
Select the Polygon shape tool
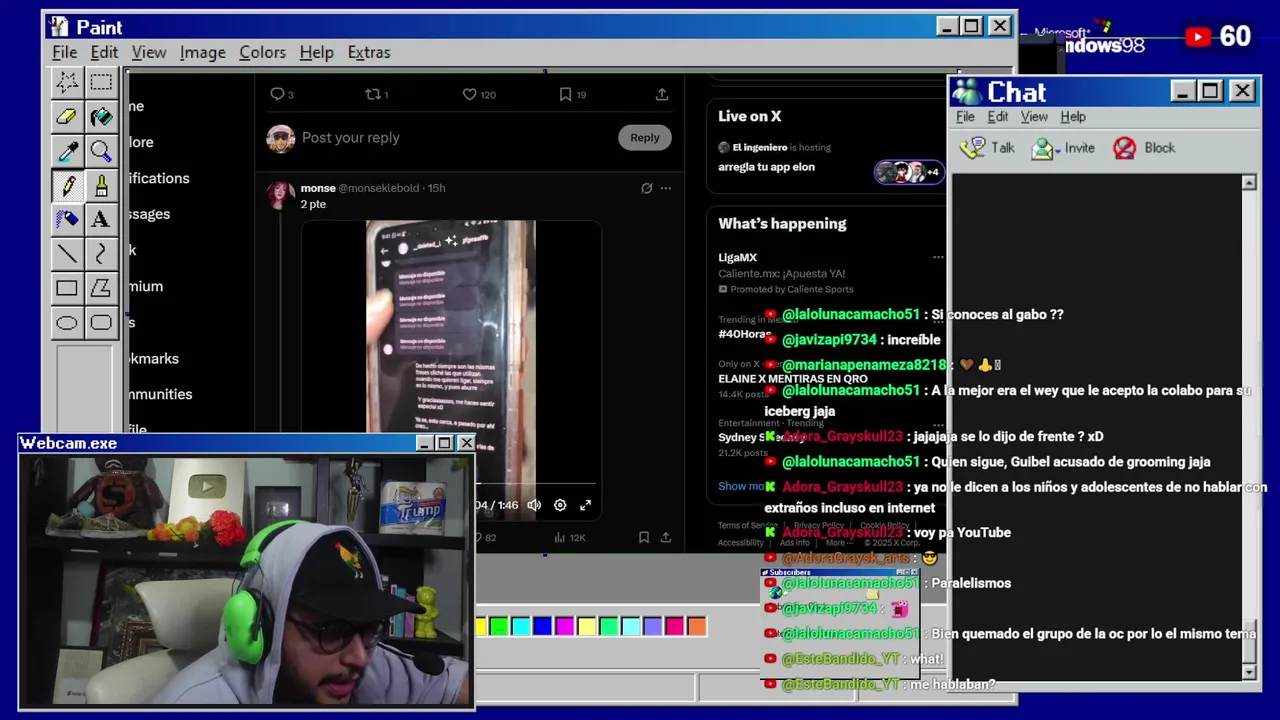pyautogui.click(x=101, y=288)
